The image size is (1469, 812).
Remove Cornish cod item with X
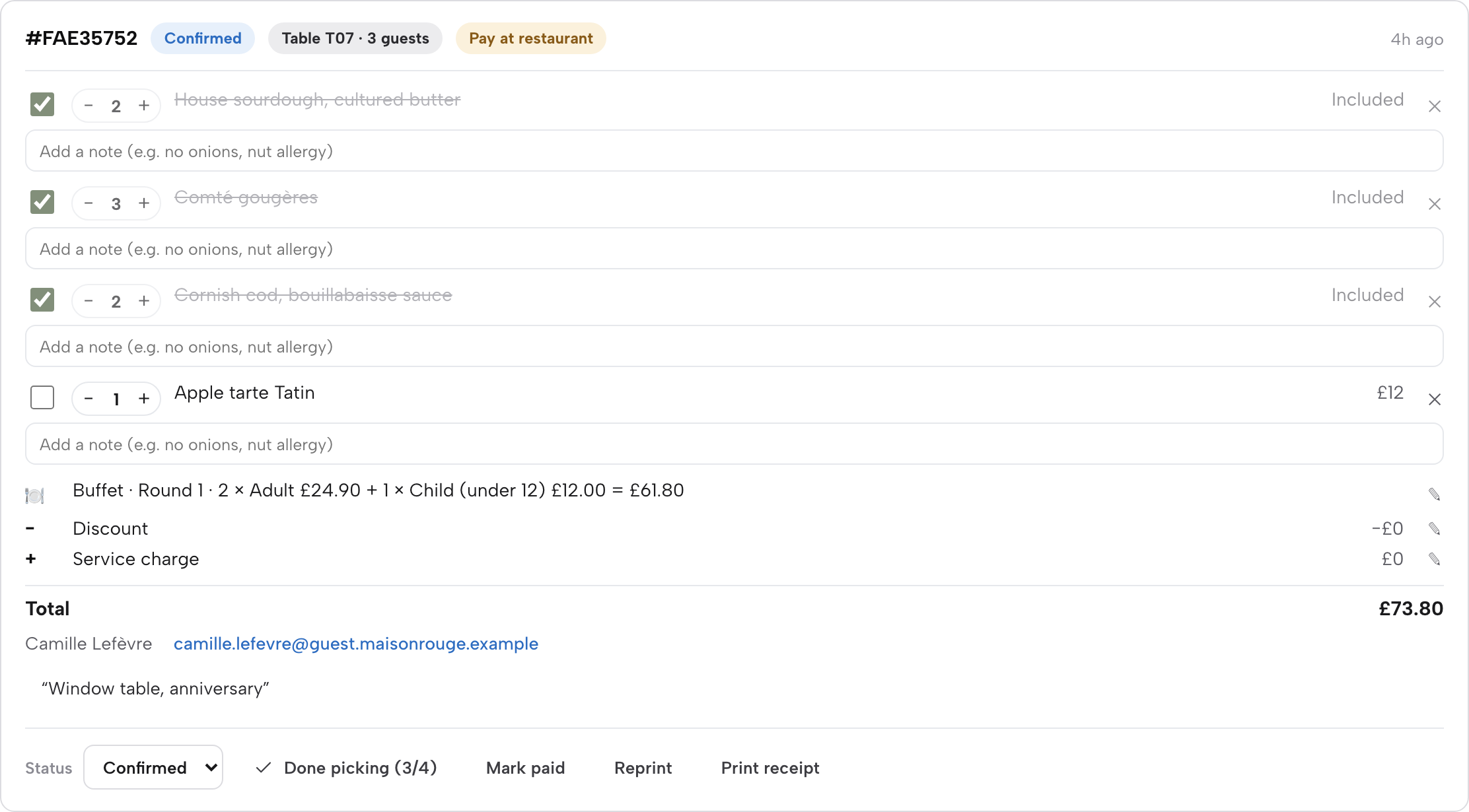tap(1434, 302)
